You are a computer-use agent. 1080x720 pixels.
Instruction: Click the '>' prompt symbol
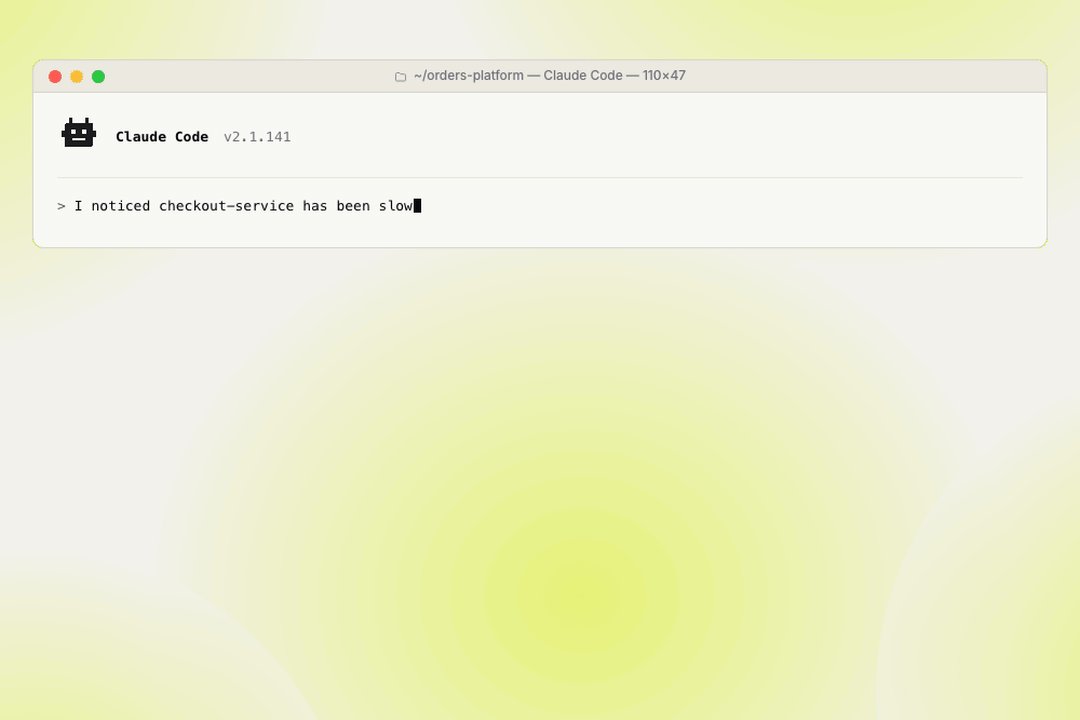tap(61, 206)
